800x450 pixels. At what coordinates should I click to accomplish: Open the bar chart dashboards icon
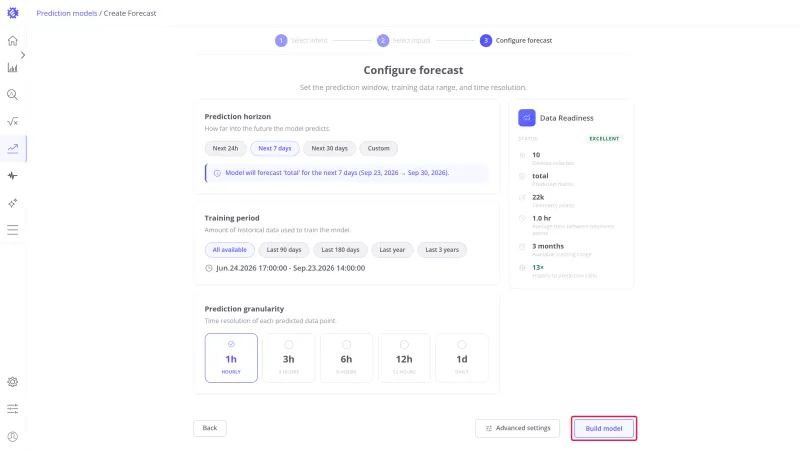pyautogui.click(x=13, y=67)
